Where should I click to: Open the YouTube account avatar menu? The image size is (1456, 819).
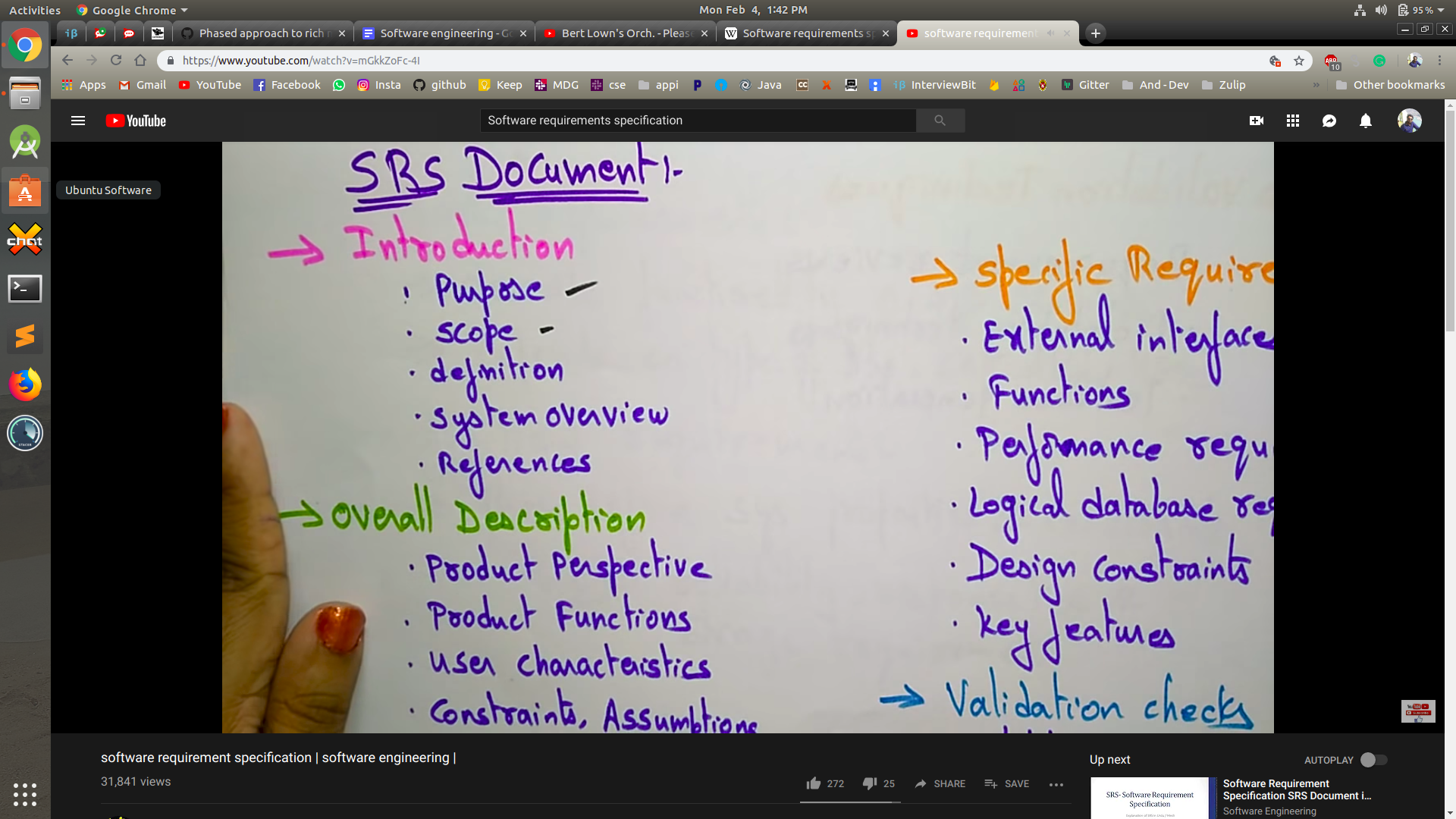tap(1409, 121)
